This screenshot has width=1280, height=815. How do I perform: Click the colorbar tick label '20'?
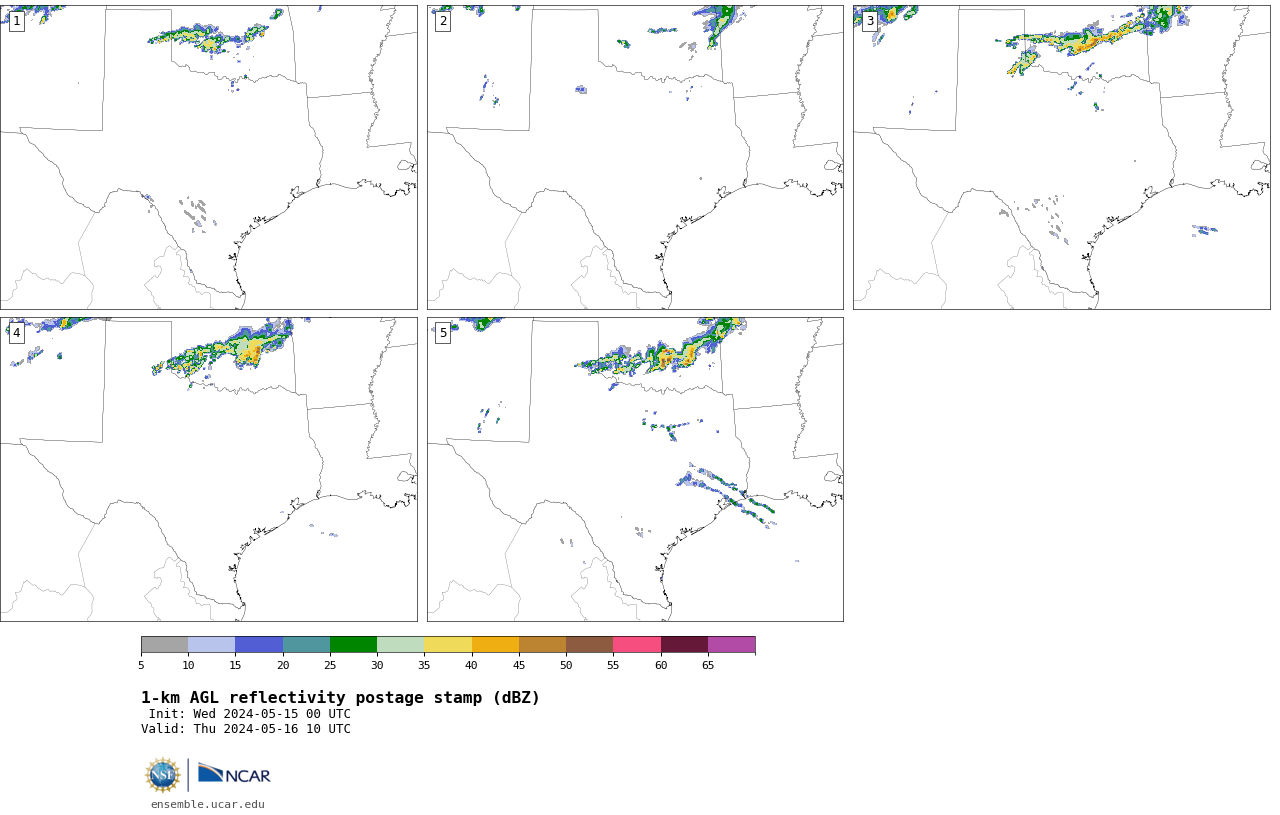tap(283, 666)
